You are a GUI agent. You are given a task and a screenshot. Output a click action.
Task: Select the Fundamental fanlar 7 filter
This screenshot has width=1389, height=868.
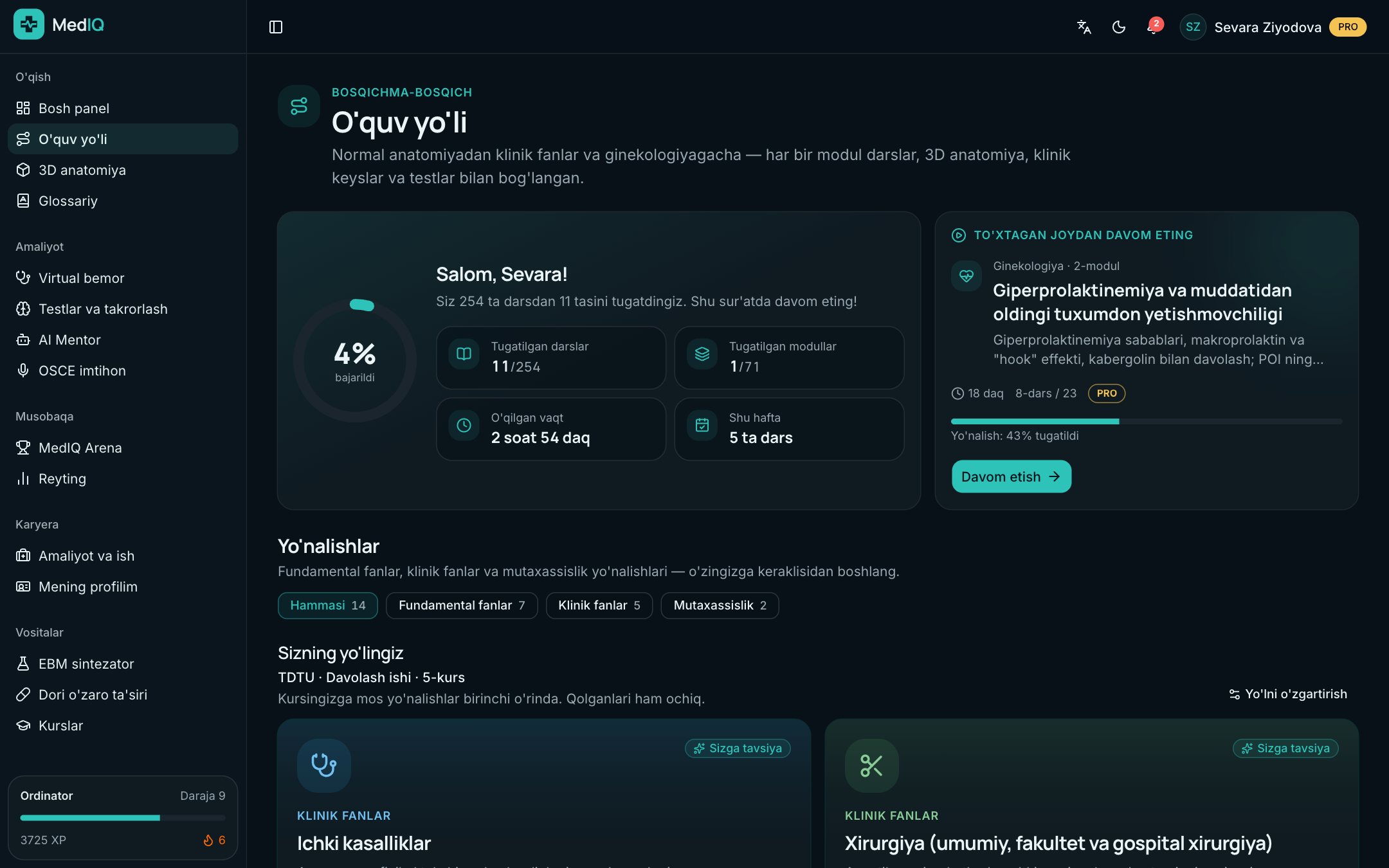click(462, 606)
